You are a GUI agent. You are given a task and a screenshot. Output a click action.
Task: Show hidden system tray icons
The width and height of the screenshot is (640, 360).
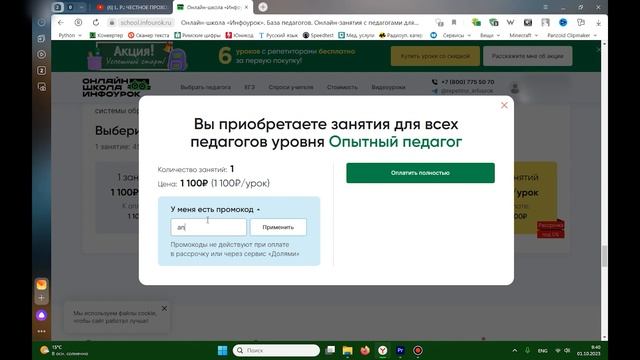click(515, 350)
